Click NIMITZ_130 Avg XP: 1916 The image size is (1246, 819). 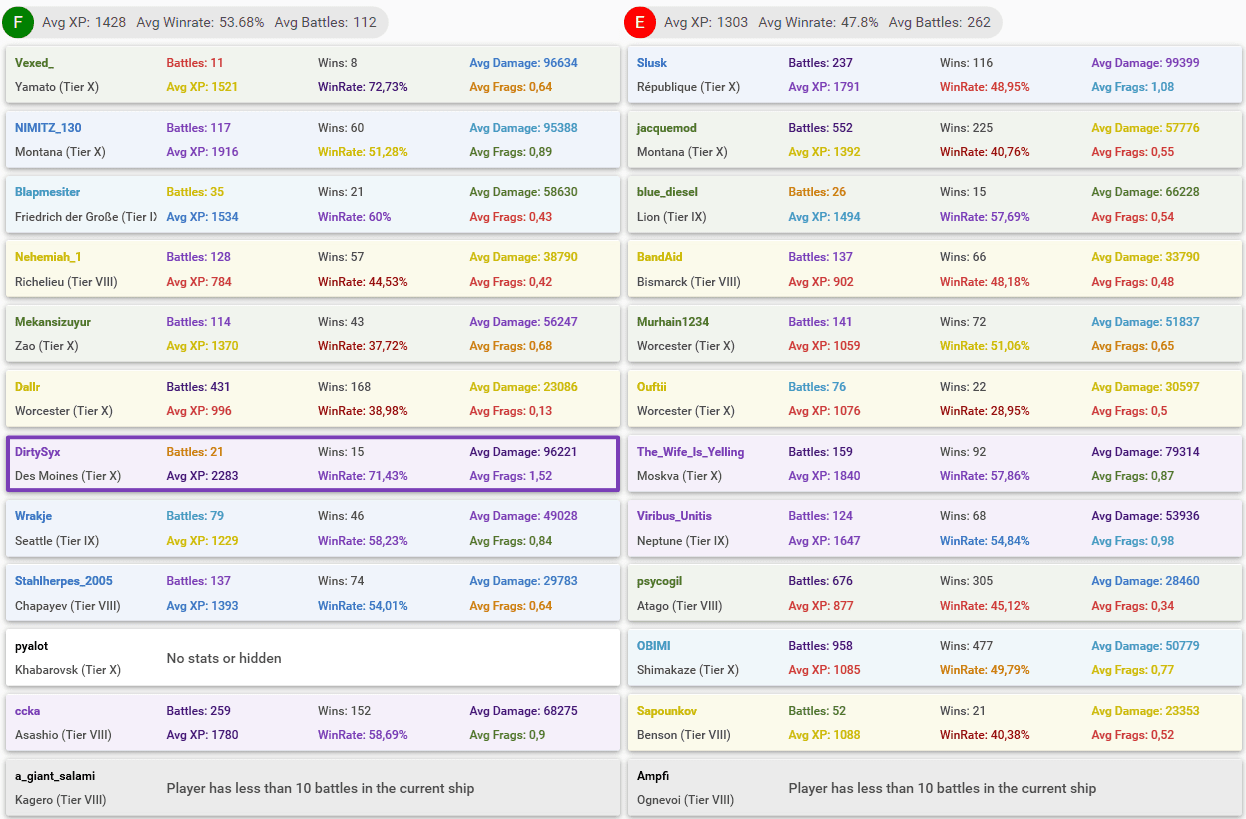tap(202, 152)
